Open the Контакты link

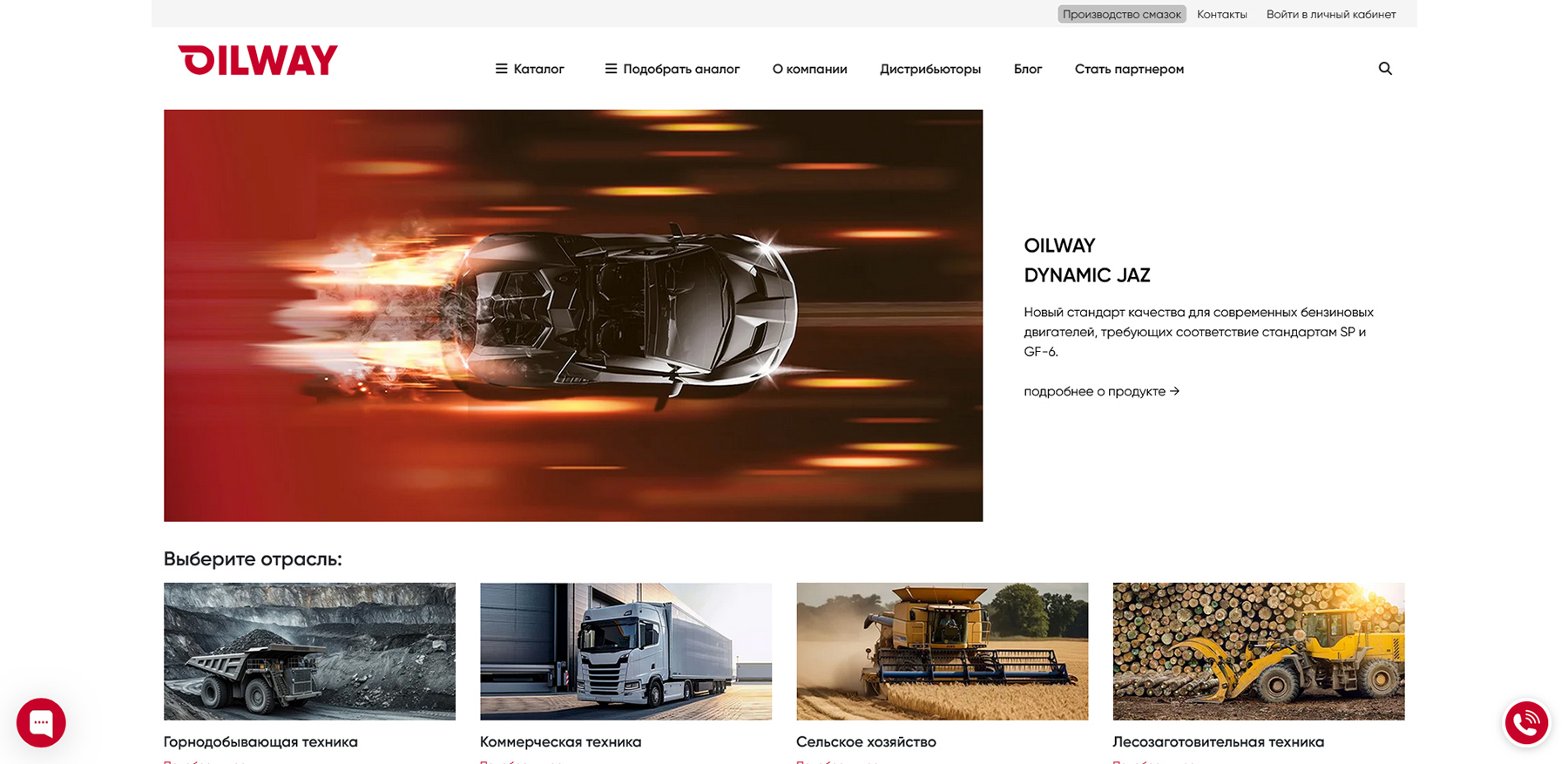coord(1221,14)
